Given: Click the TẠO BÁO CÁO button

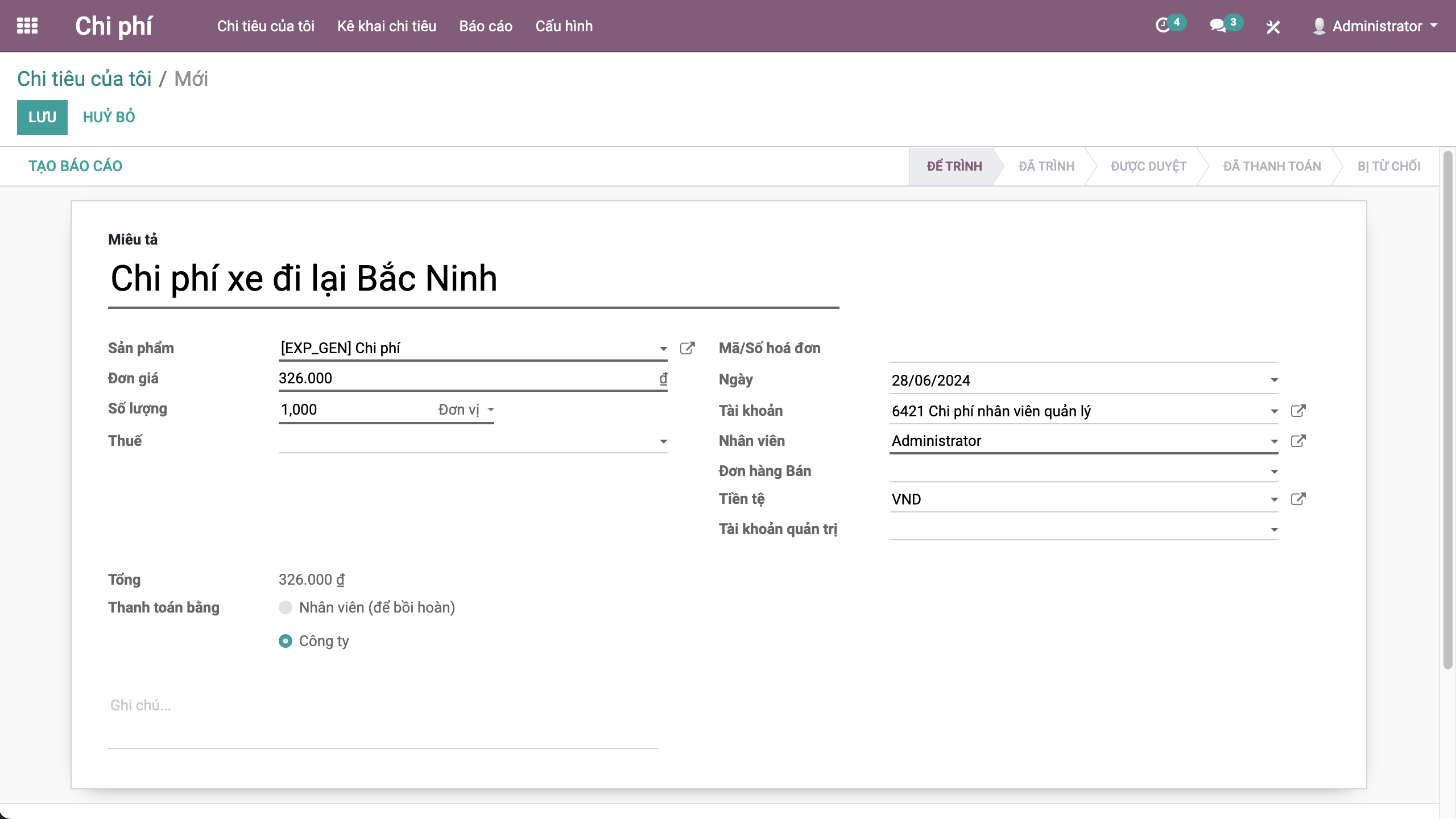Looking at the screenshot, I should click(75, 166).
